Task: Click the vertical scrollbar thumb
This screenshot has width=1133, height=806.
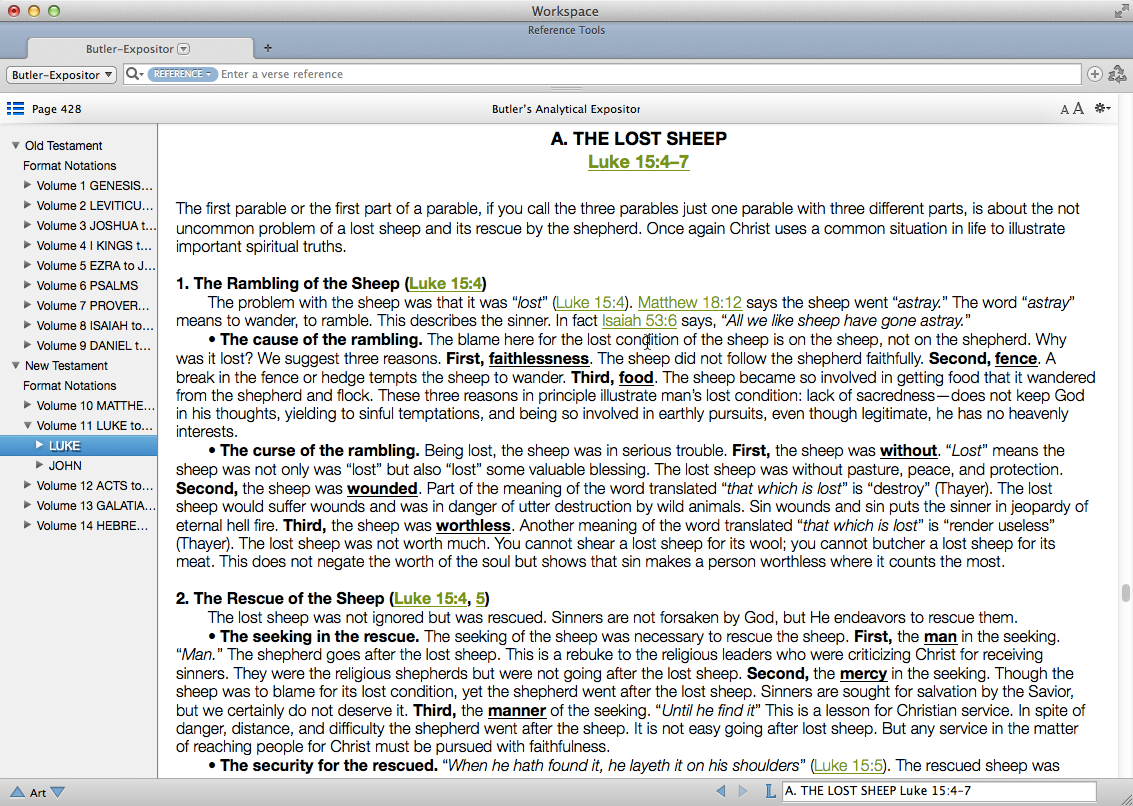Action: pyautogui.click(x=1125, y=592)
